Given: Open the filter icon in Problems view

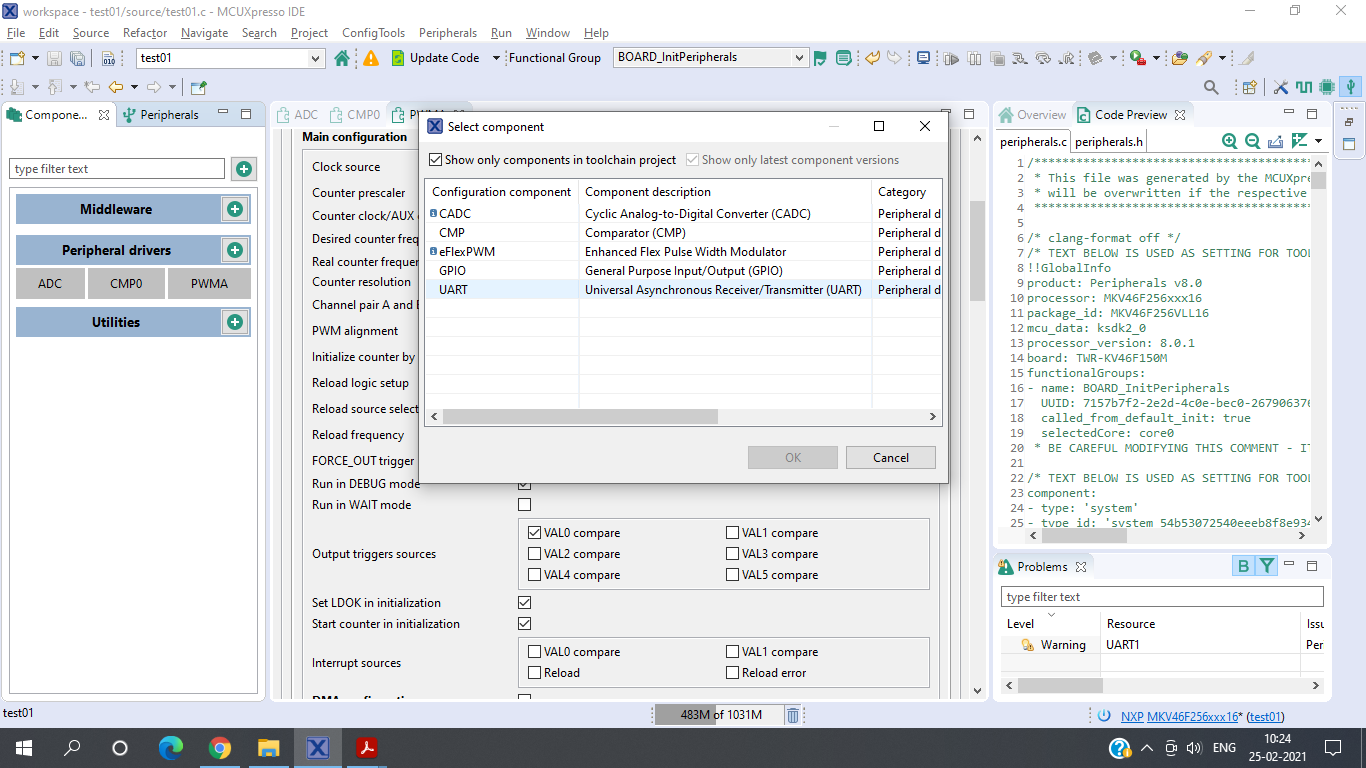Looking at the screenshot, I should (x=1264, y=565).
